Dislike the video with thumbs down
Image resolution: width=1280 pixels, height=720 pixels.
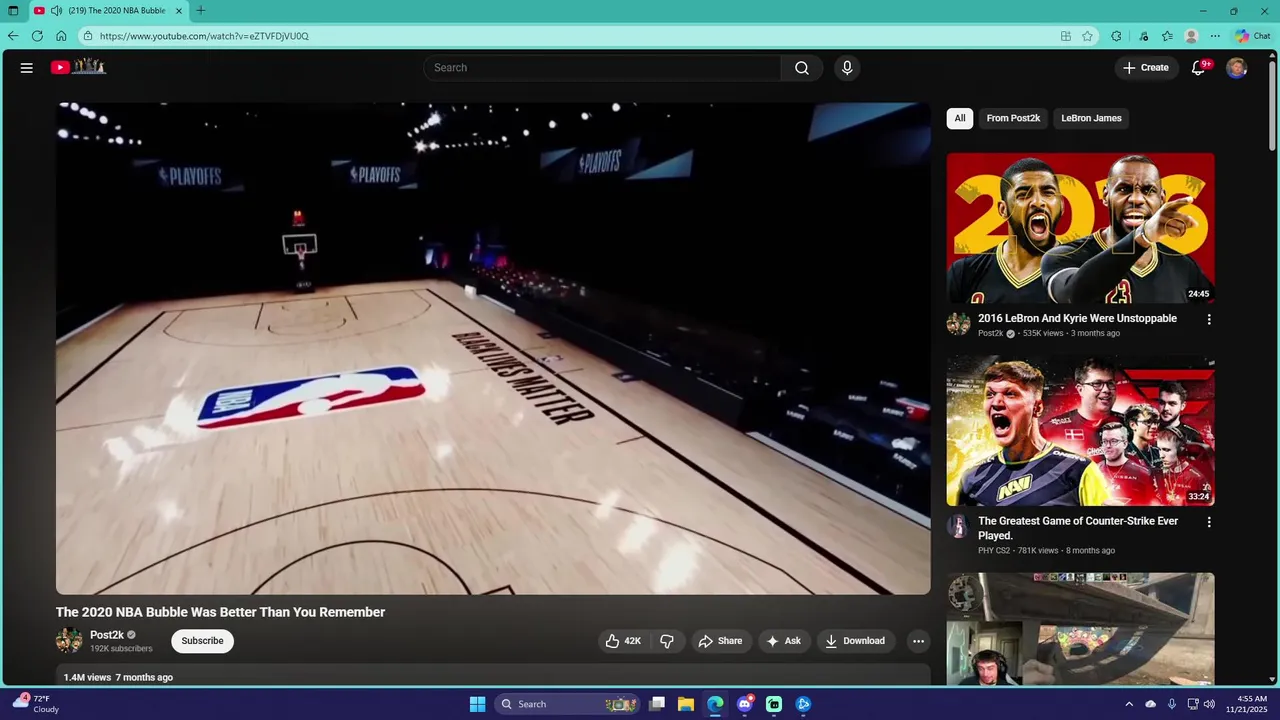[667, 641]
